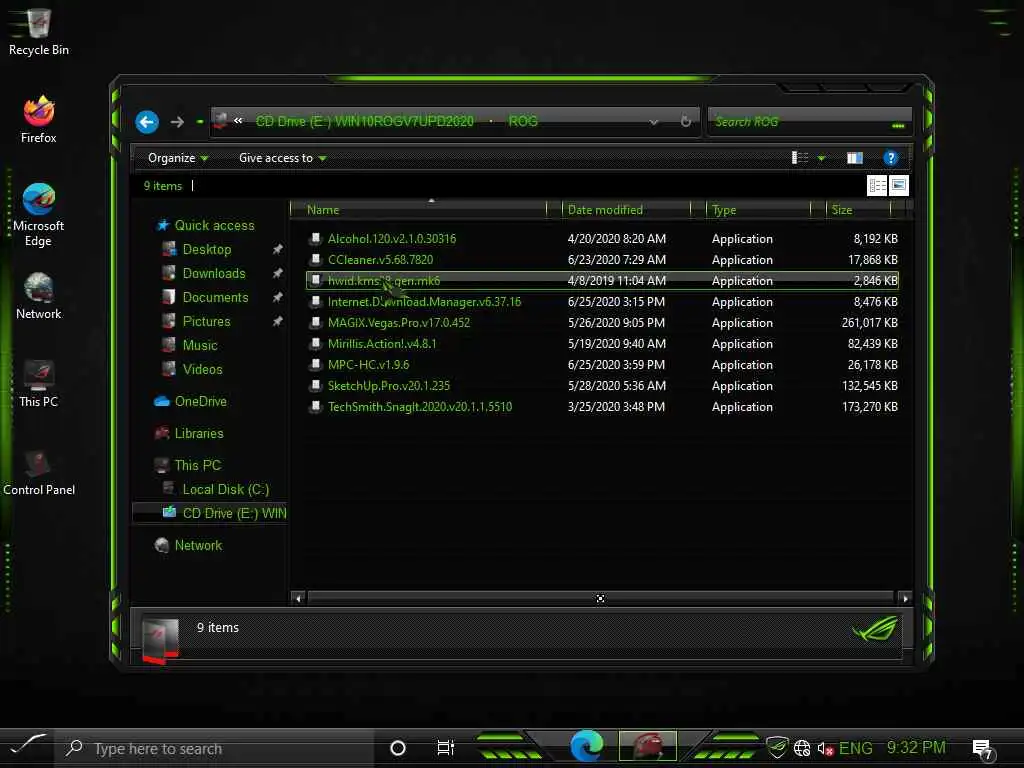
Task: Click the change view layout icon
Action: (x=800, y=157)
